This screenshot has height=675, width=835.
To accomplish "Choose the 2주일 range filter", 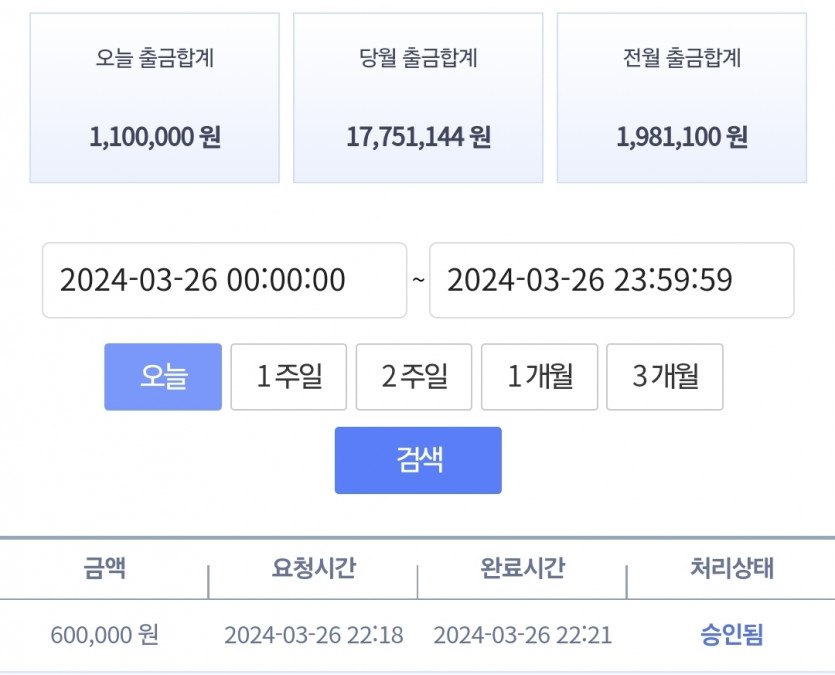I will 414,377.
